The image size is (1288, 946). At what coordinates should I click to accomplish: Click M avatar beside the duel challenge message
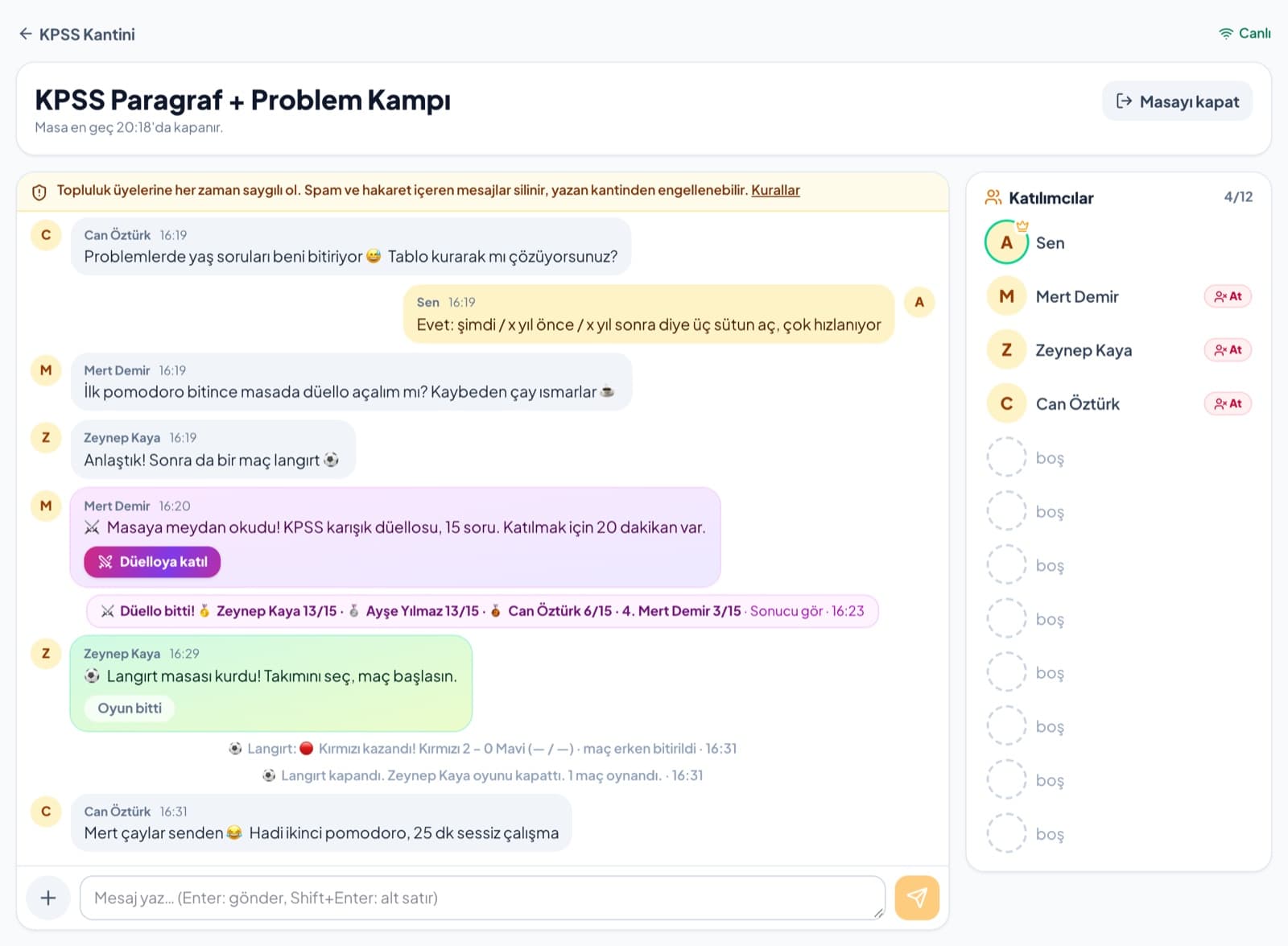point(46,506)
